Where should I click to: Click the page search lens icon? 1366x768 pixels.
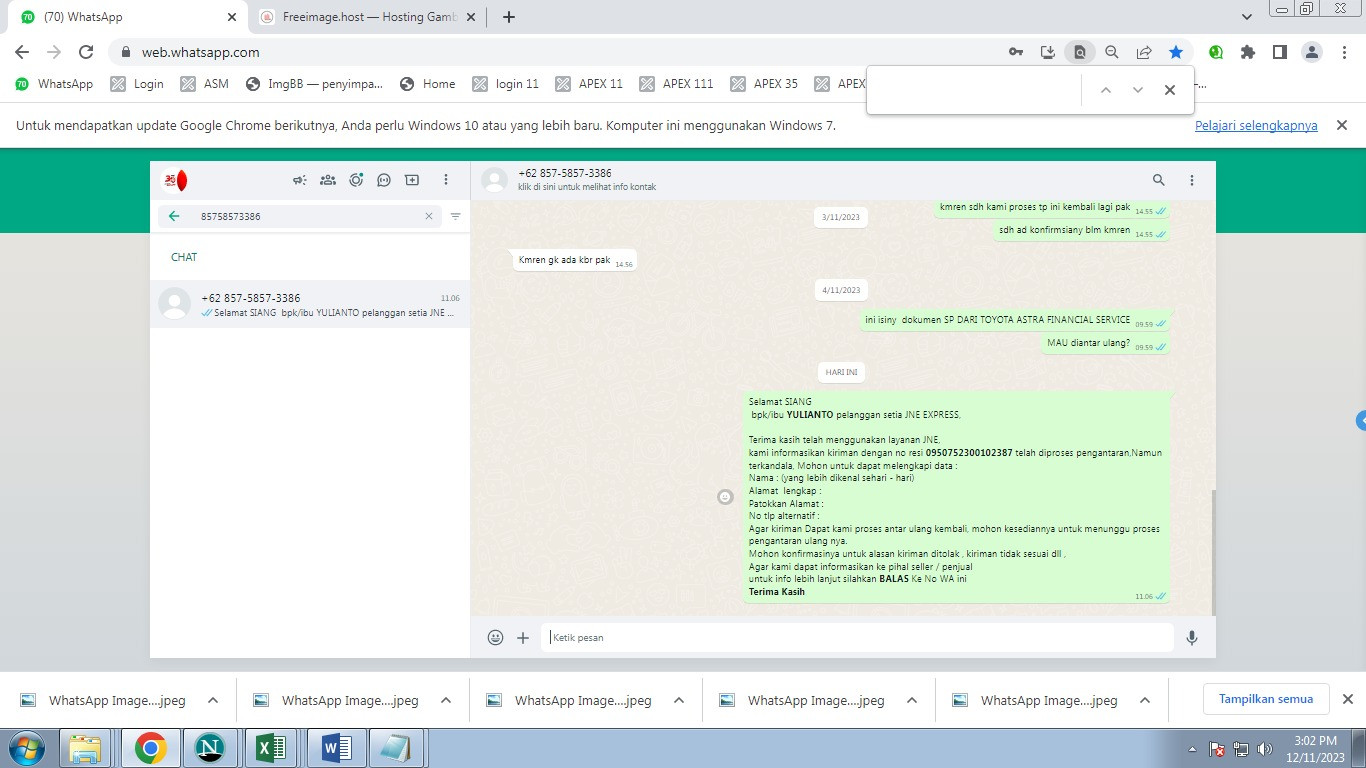1080,52
